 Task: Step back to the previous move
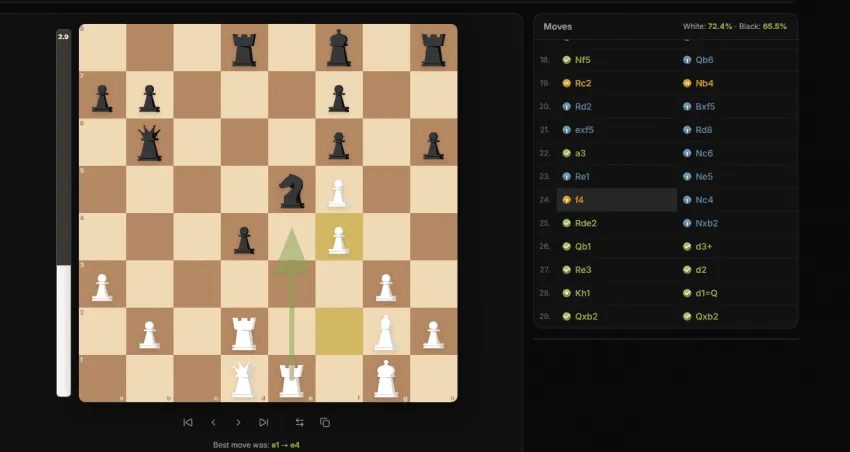[213, 422]
